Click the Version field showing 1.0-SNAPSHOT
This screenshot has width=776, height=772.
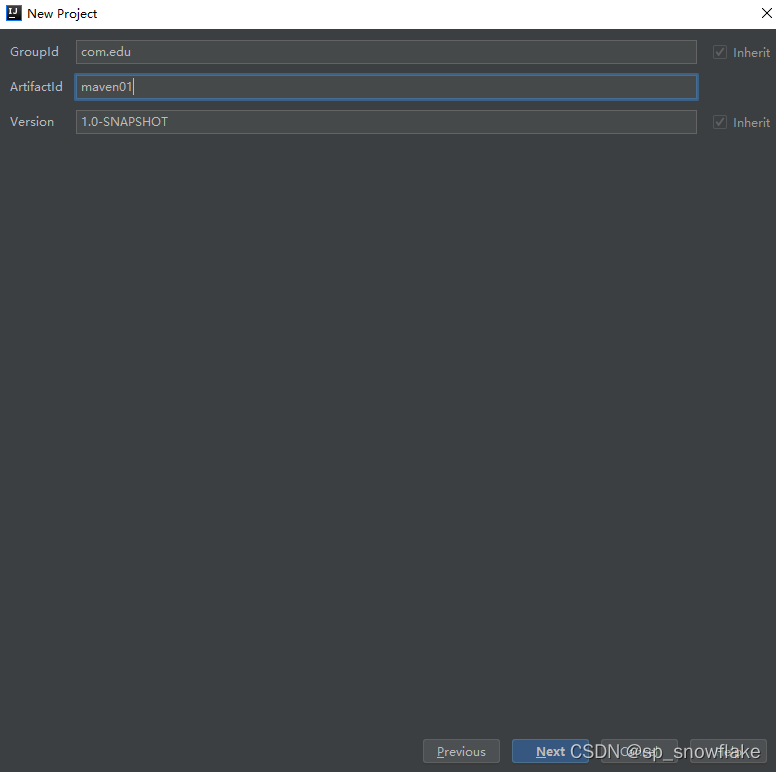coord(386,122)
